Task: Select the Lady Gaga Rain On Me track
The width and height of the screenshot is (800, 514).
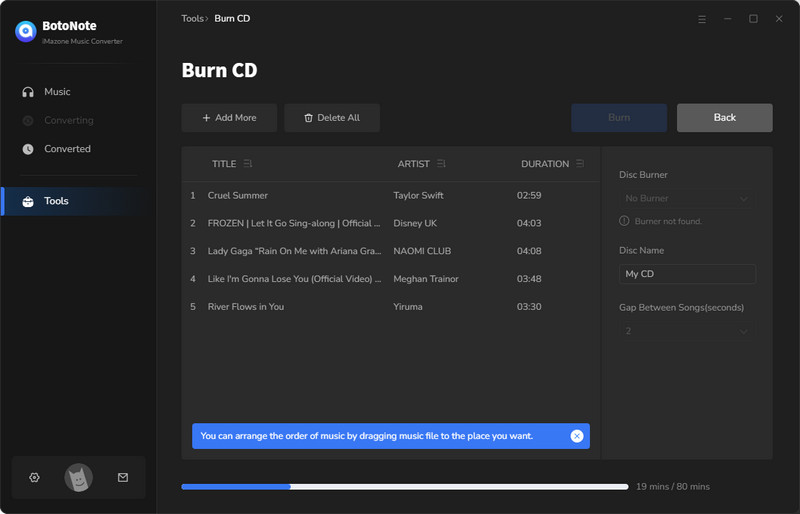Action: [x=391, y=251]
